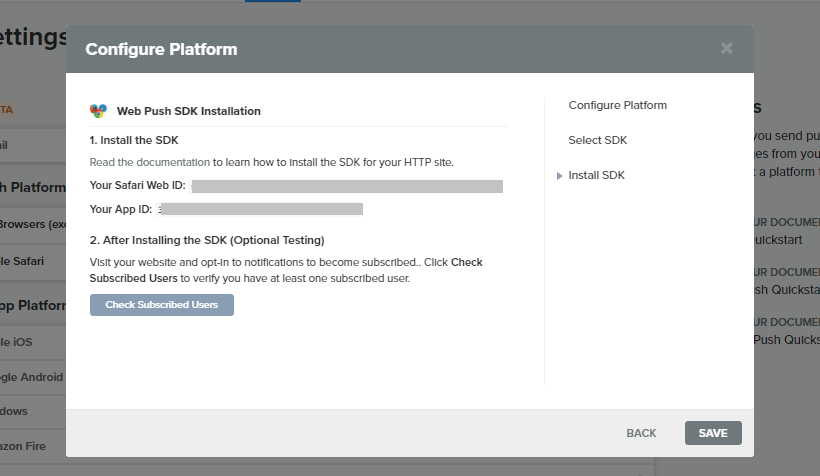Click the Configure Platform dialog title
Viewport: 820px width, 476px height.
tap(161, 48)
